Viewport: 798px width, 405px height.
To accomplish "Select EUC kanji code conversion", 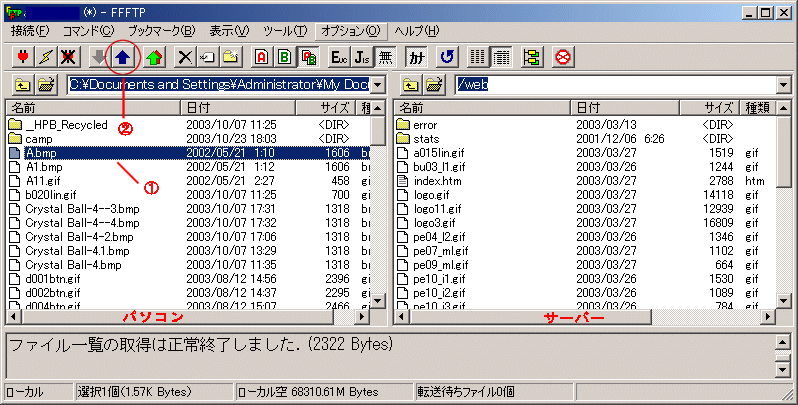I will tap(339, 57).
